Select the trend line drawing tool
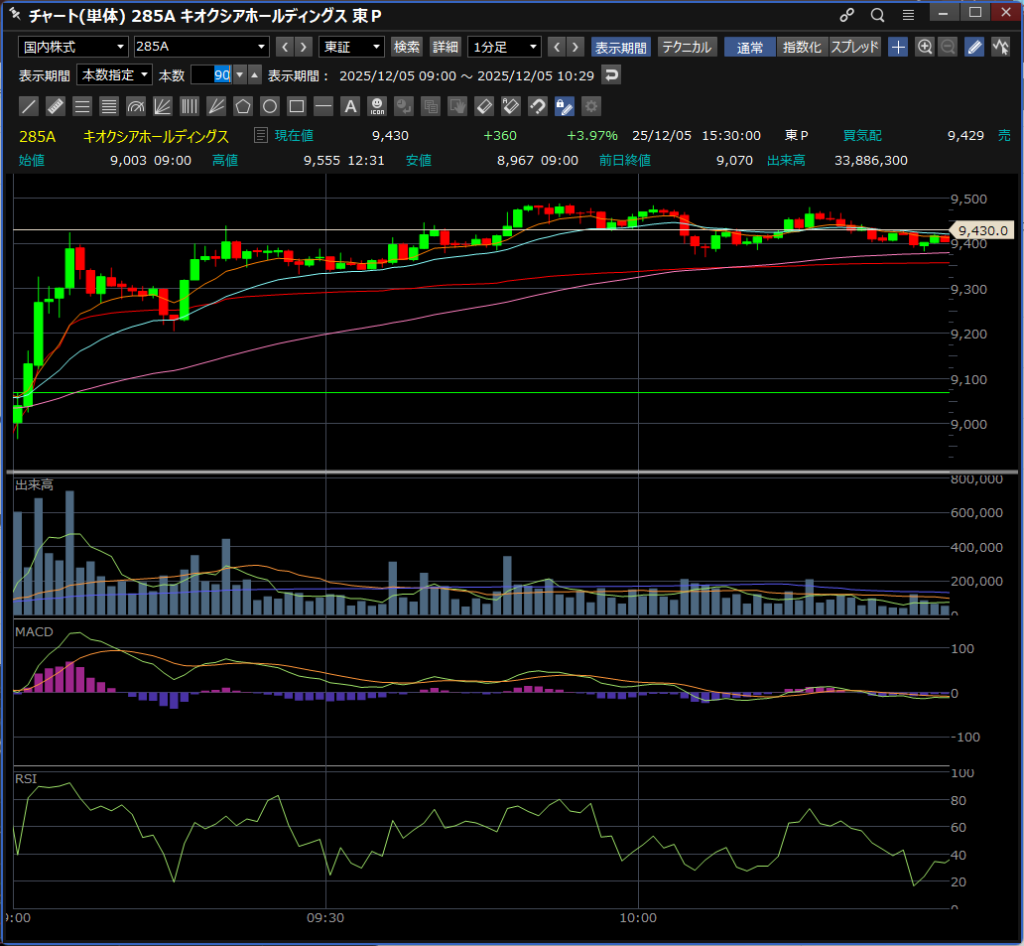The height and width of the screenshot is (946, 1024). [x=30, y=106]
